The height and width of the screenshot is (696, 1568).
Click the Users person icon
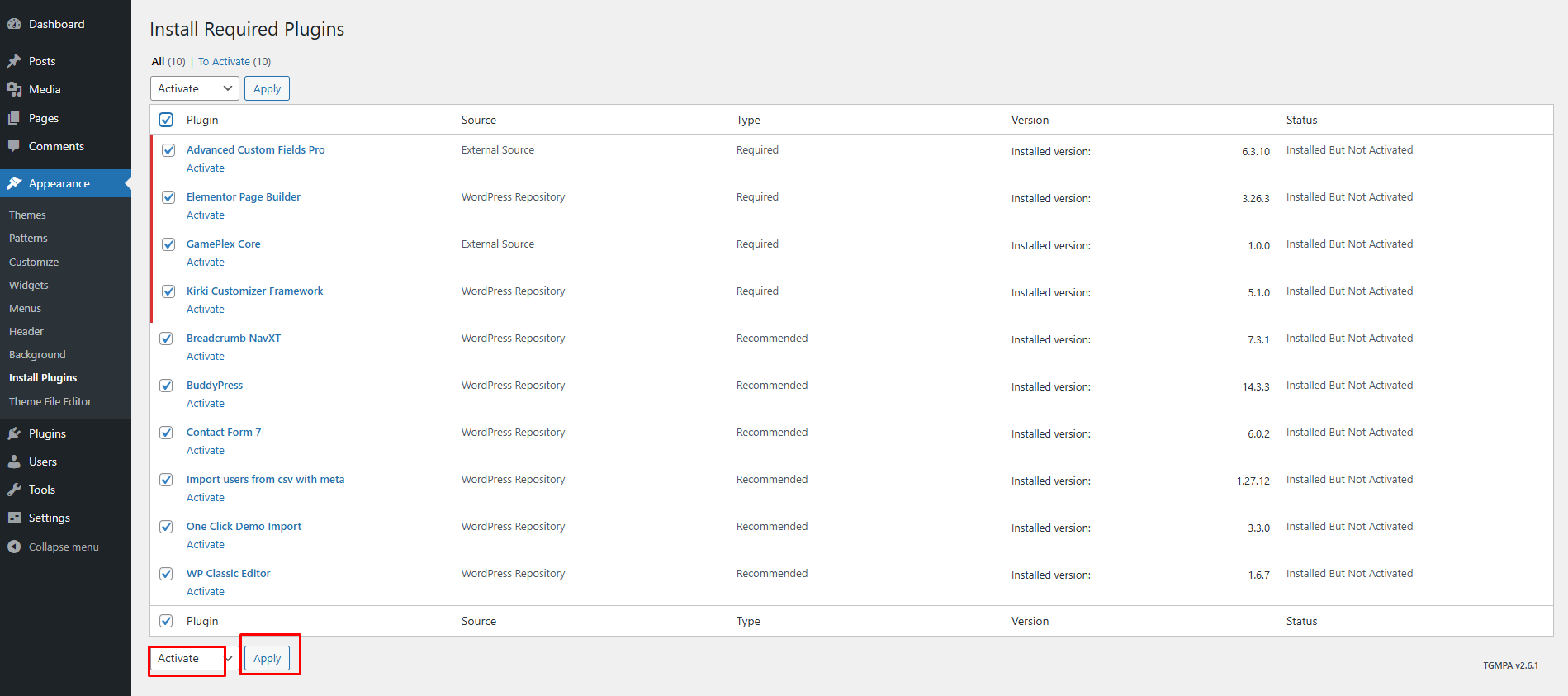[14, 462]
